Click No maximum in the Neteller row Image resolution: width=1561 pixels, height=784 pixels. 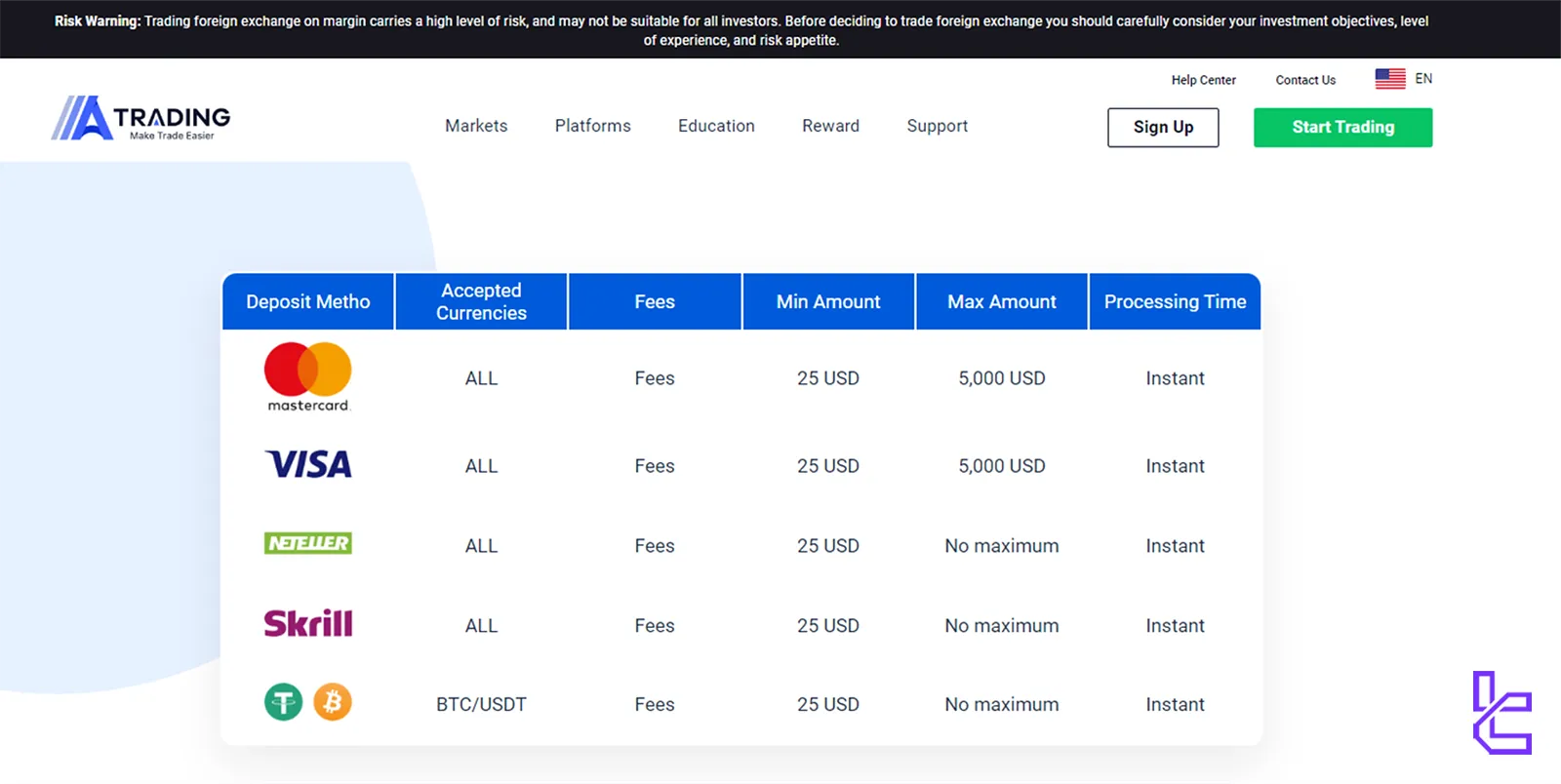click(1002, 546)
